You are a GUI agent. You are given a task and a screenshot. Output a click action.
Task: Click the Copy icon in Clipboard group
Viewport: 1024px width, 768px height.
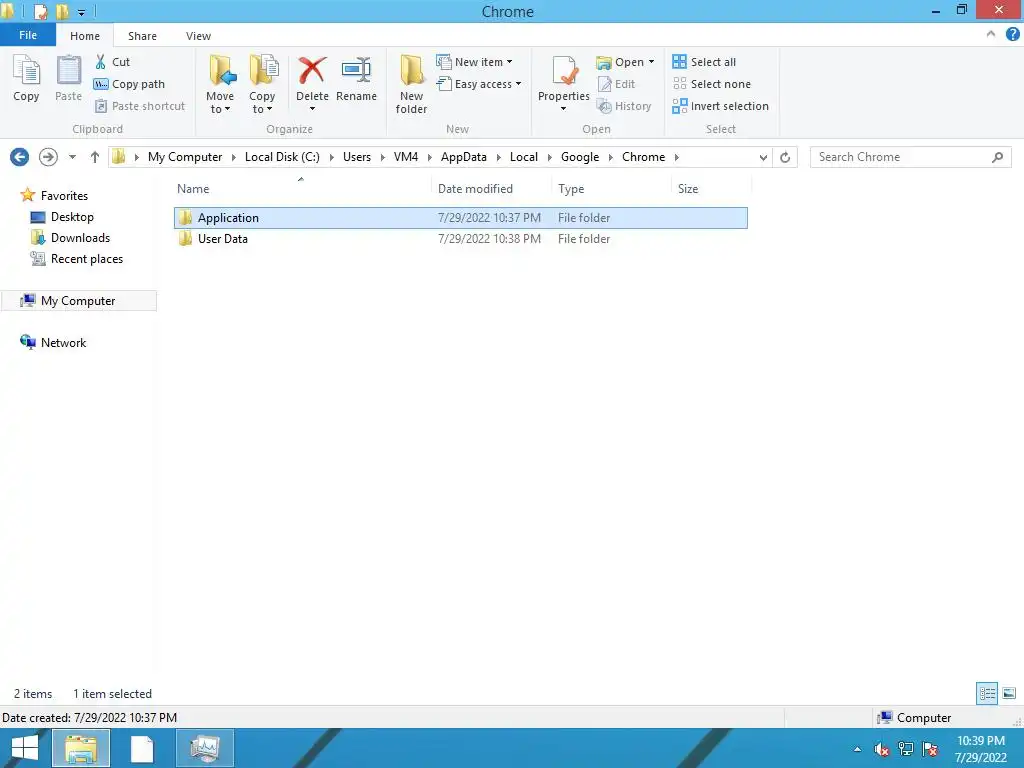pos(26,78)
